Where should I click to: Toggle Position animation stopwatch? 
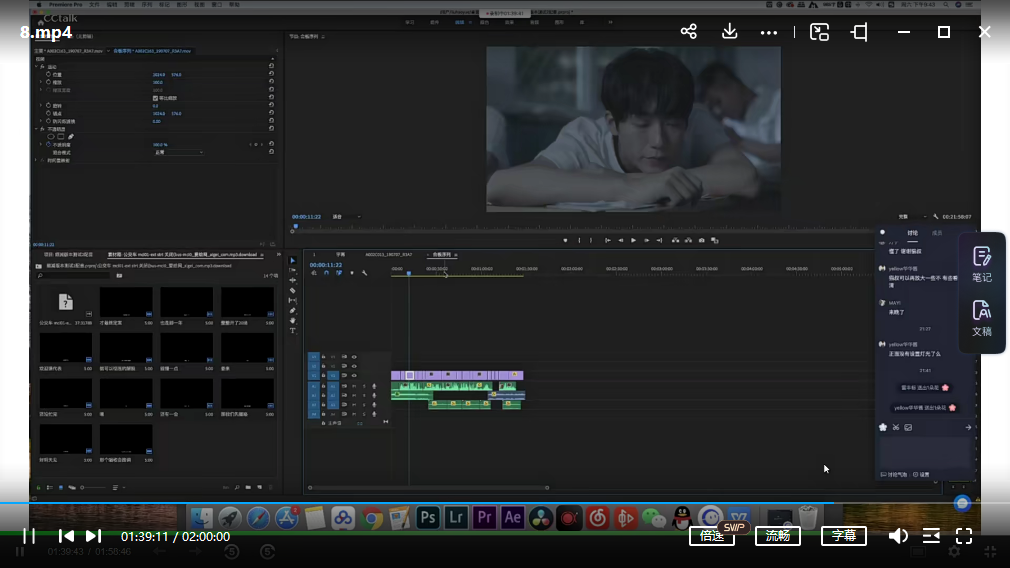48,74
